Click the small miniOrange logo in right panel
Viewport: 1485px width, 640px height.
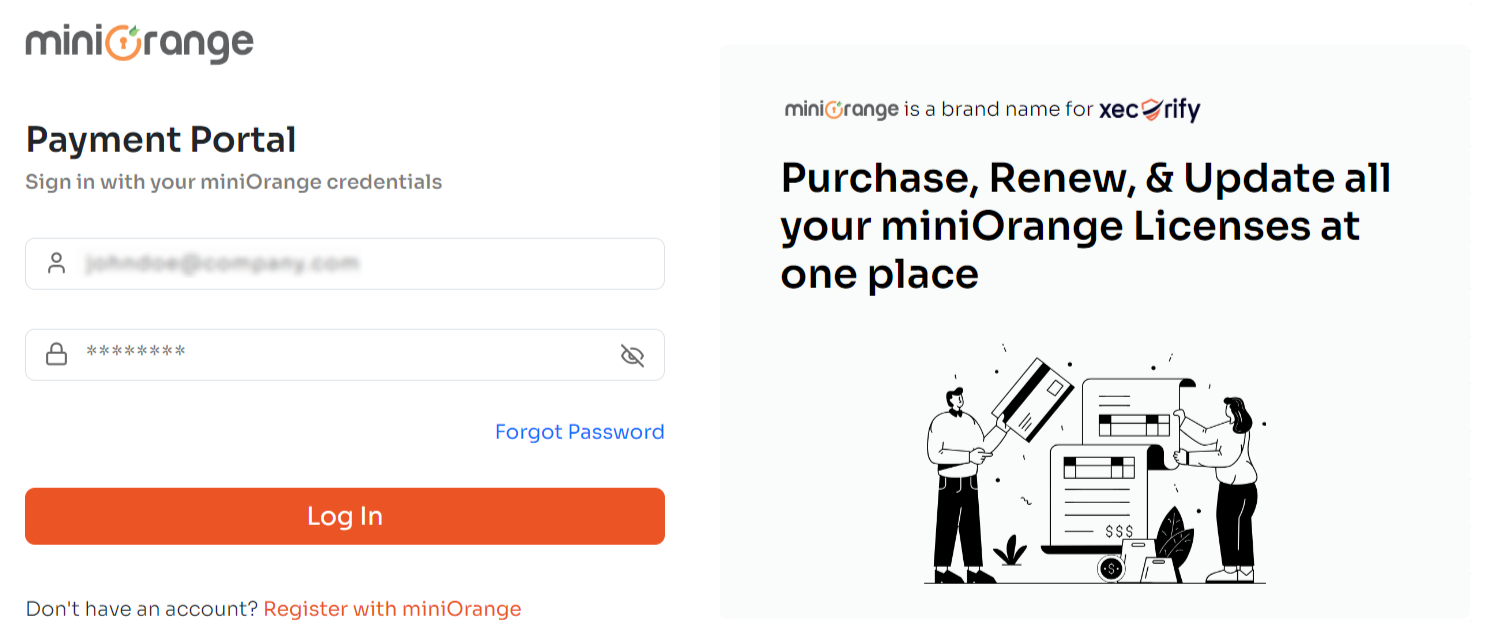click(x=841, y=109)
